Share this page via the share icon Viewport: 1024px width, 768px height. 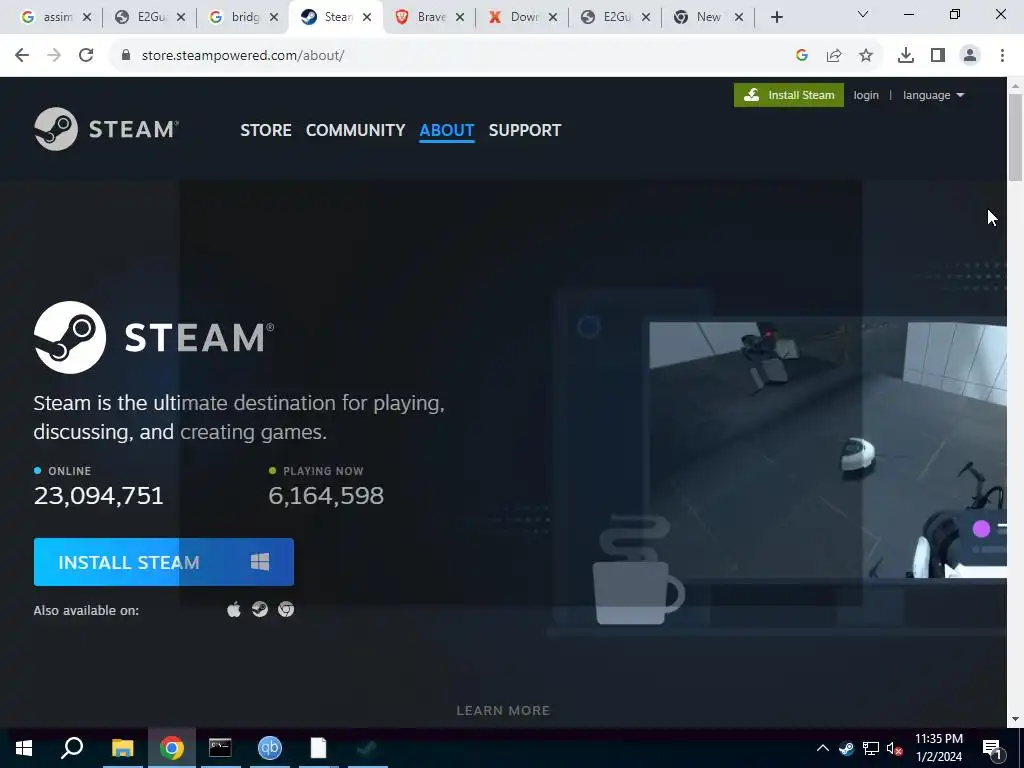pos(834,56)
